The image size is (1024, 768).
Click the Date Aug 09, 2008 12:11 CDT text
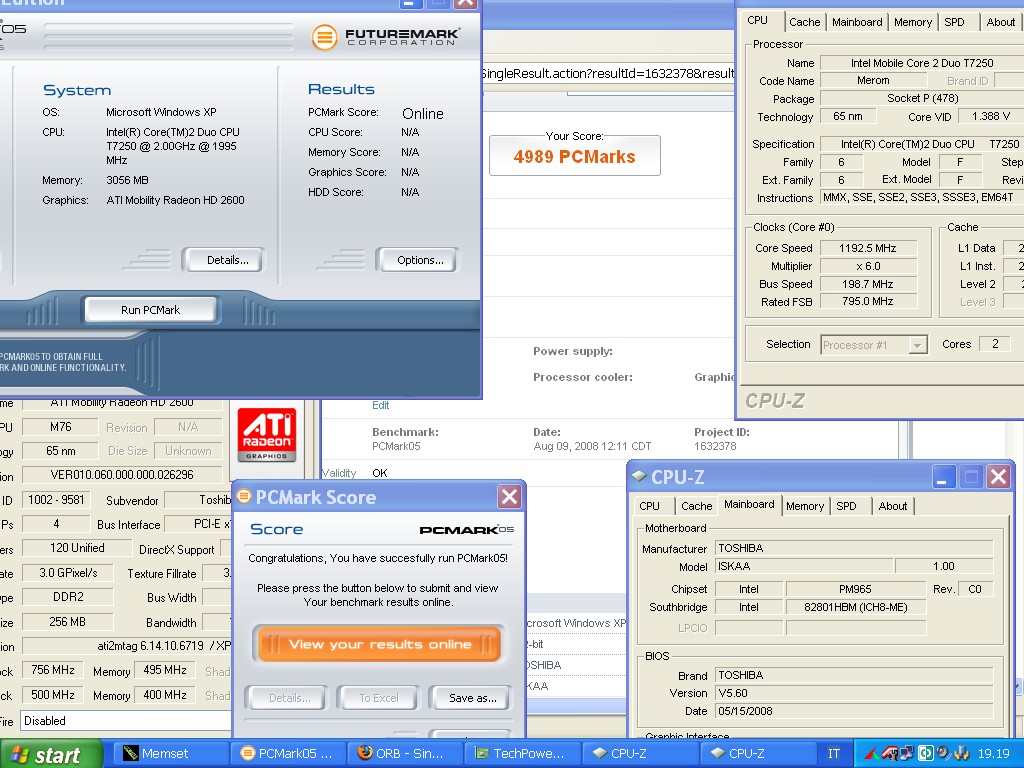pyautogui.click(x=592, y=447)
